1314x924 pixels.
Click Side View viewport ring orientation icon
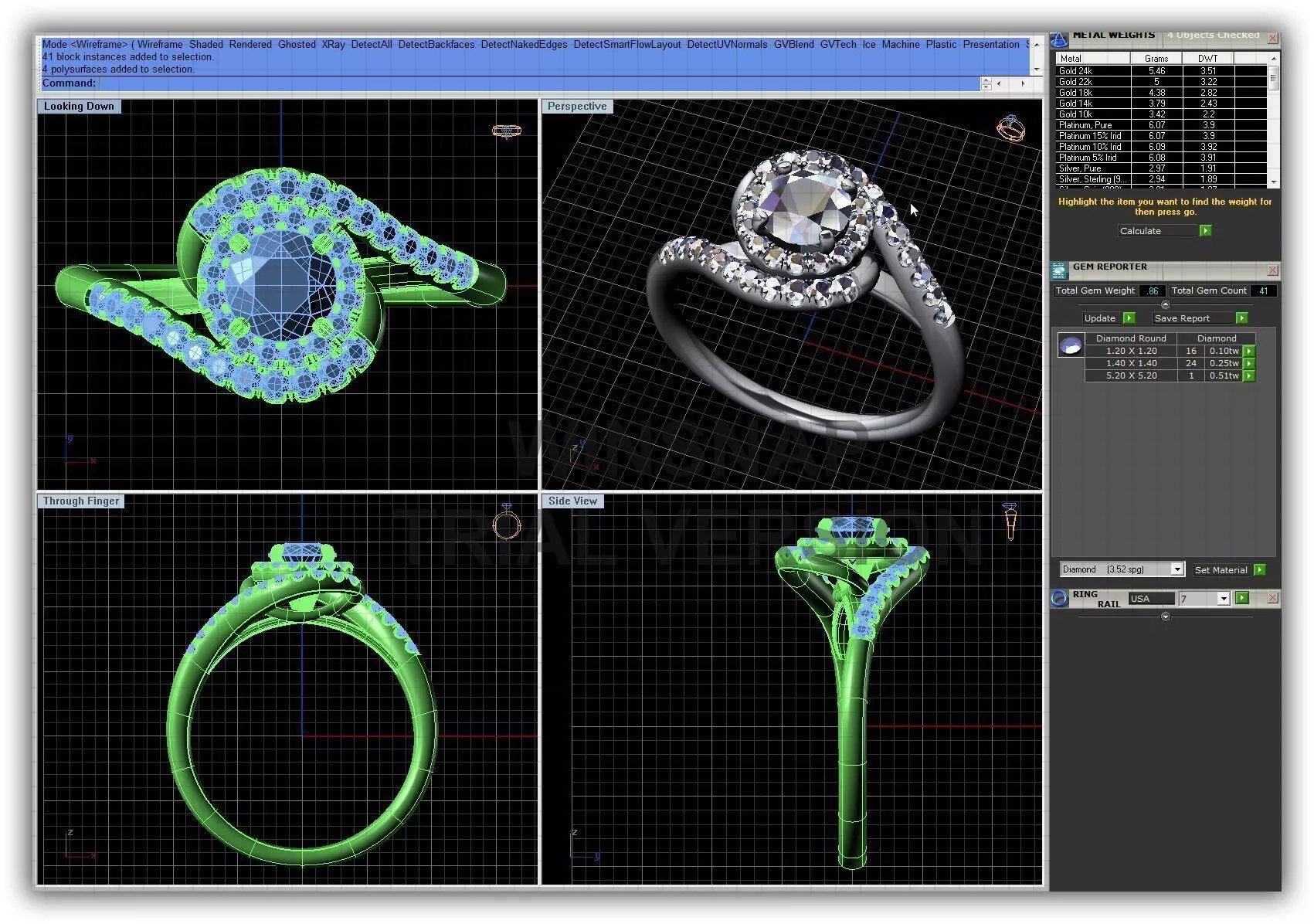(x=1010, y=521)
